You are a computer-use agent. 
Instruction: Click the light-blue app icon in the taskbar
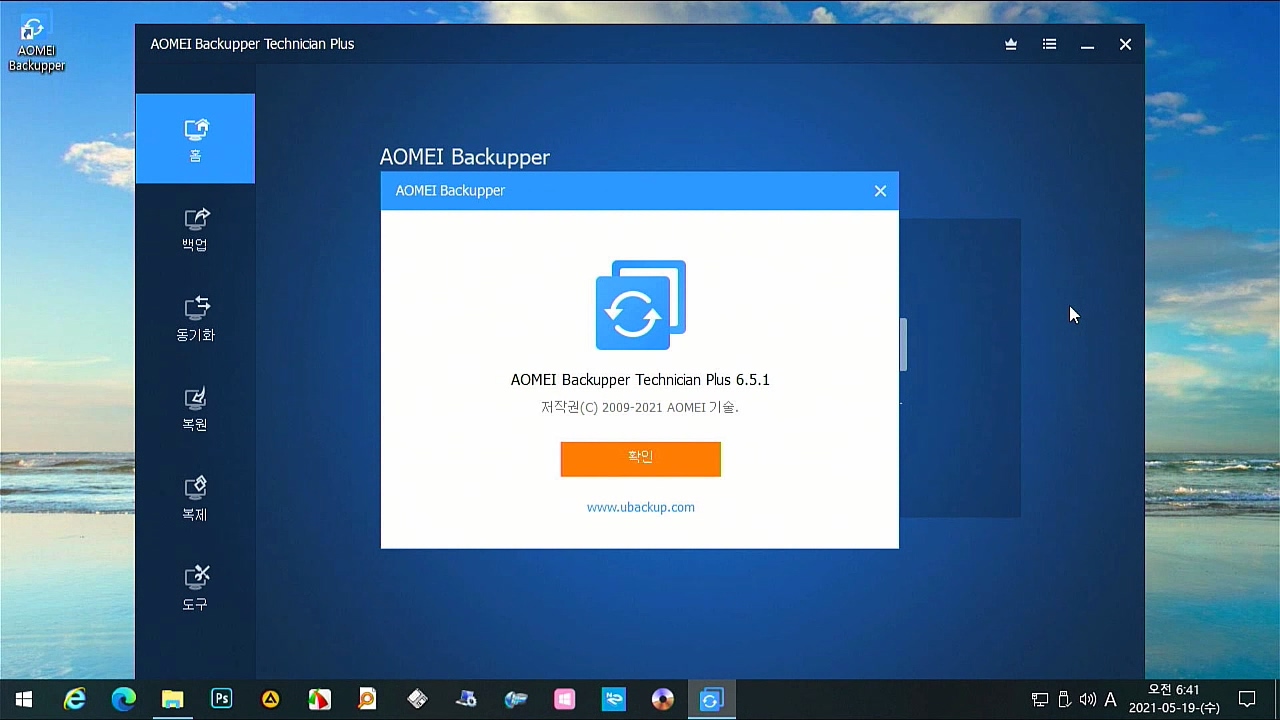click(x=613, y=699)
